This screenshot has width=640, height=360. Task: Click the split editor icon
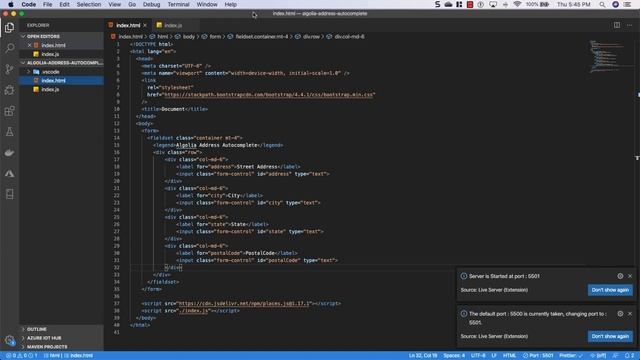(x=617, y=25)
